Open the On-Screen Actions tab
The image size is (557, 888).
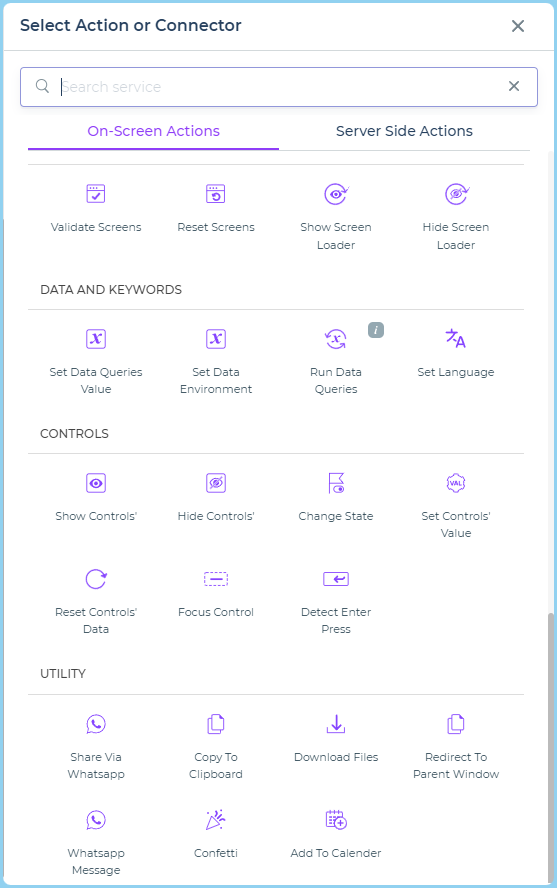pyautogui.click(x=153, y=131)
